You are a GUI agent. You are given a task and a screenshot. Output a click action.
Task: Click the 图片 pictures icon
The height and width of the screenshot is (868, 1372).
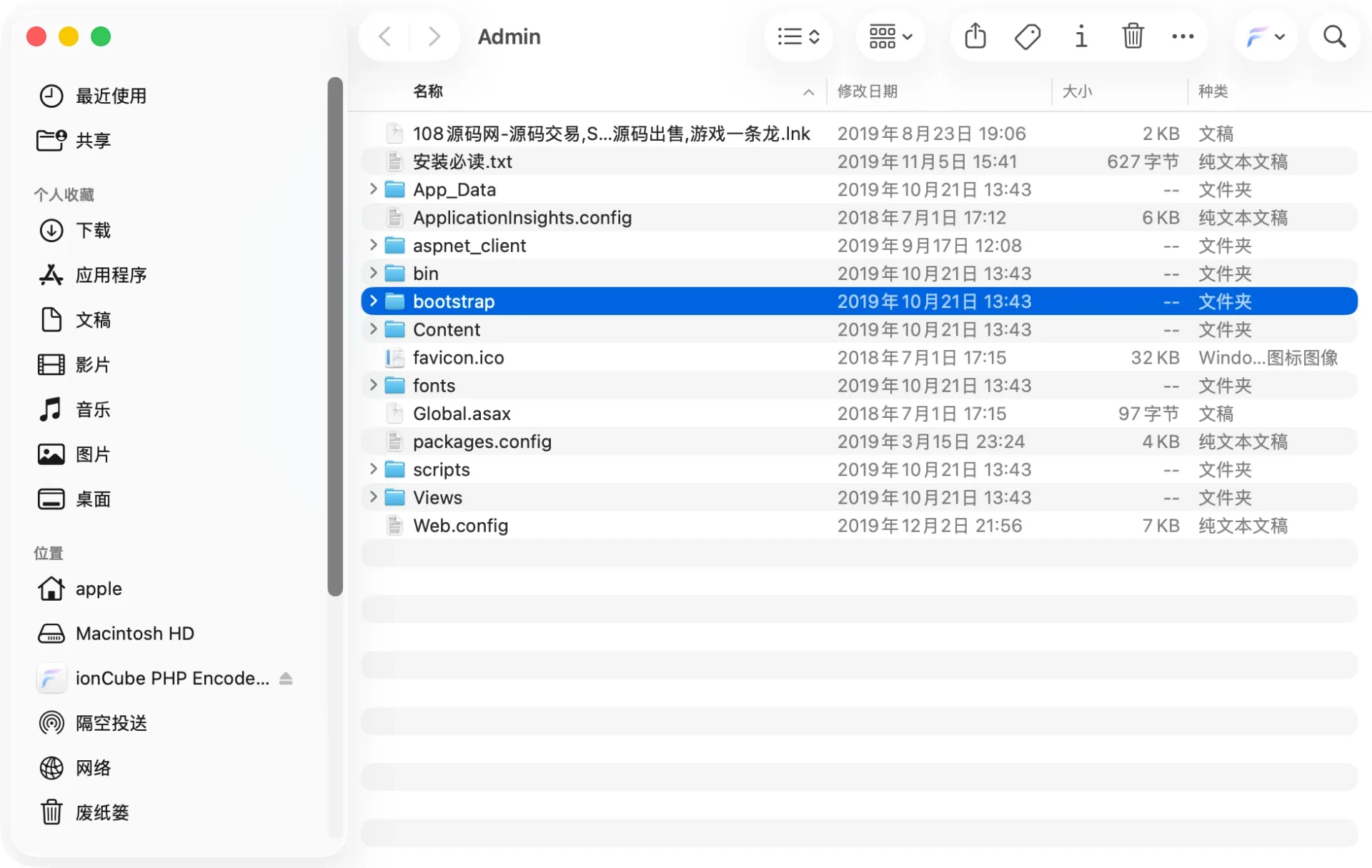[x=51, y=454]
